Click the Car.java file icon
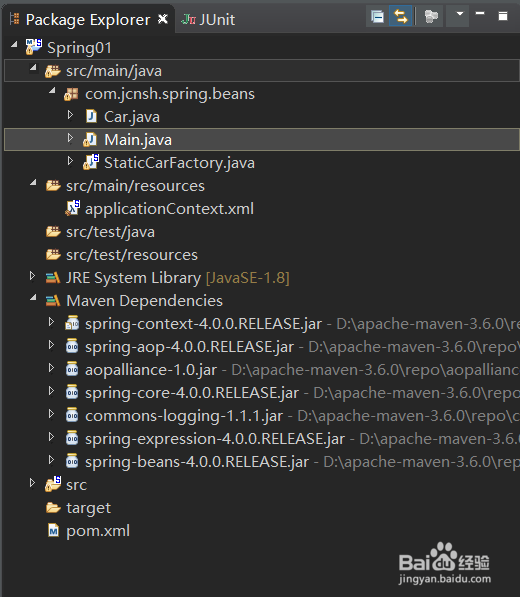The height and width of the screenshot is (597, 520). (x=91, y=116)
